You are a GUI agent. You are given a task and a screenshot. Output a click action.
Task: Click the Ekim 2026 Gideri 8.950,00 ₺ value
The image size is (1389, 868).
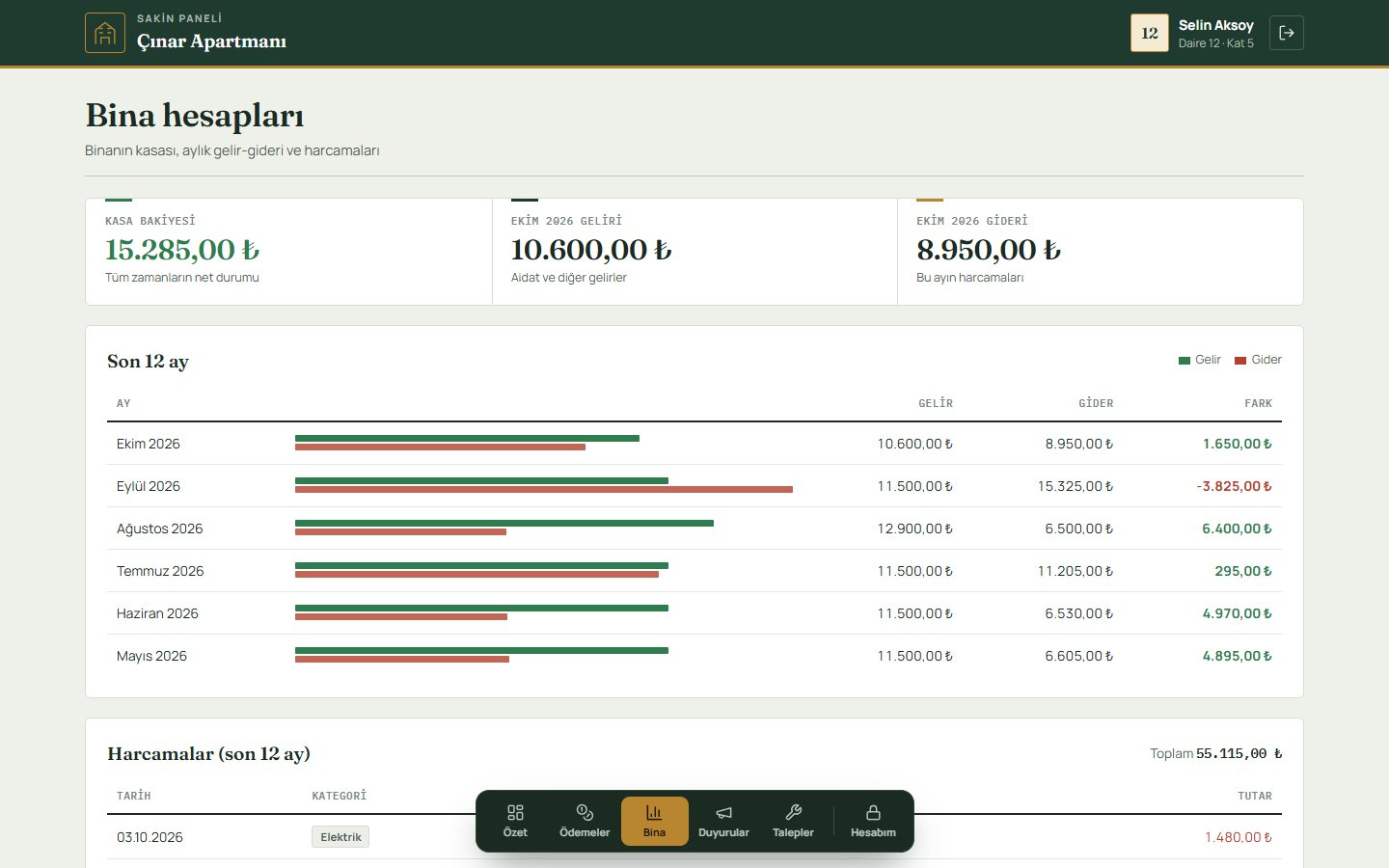(989, 250)
